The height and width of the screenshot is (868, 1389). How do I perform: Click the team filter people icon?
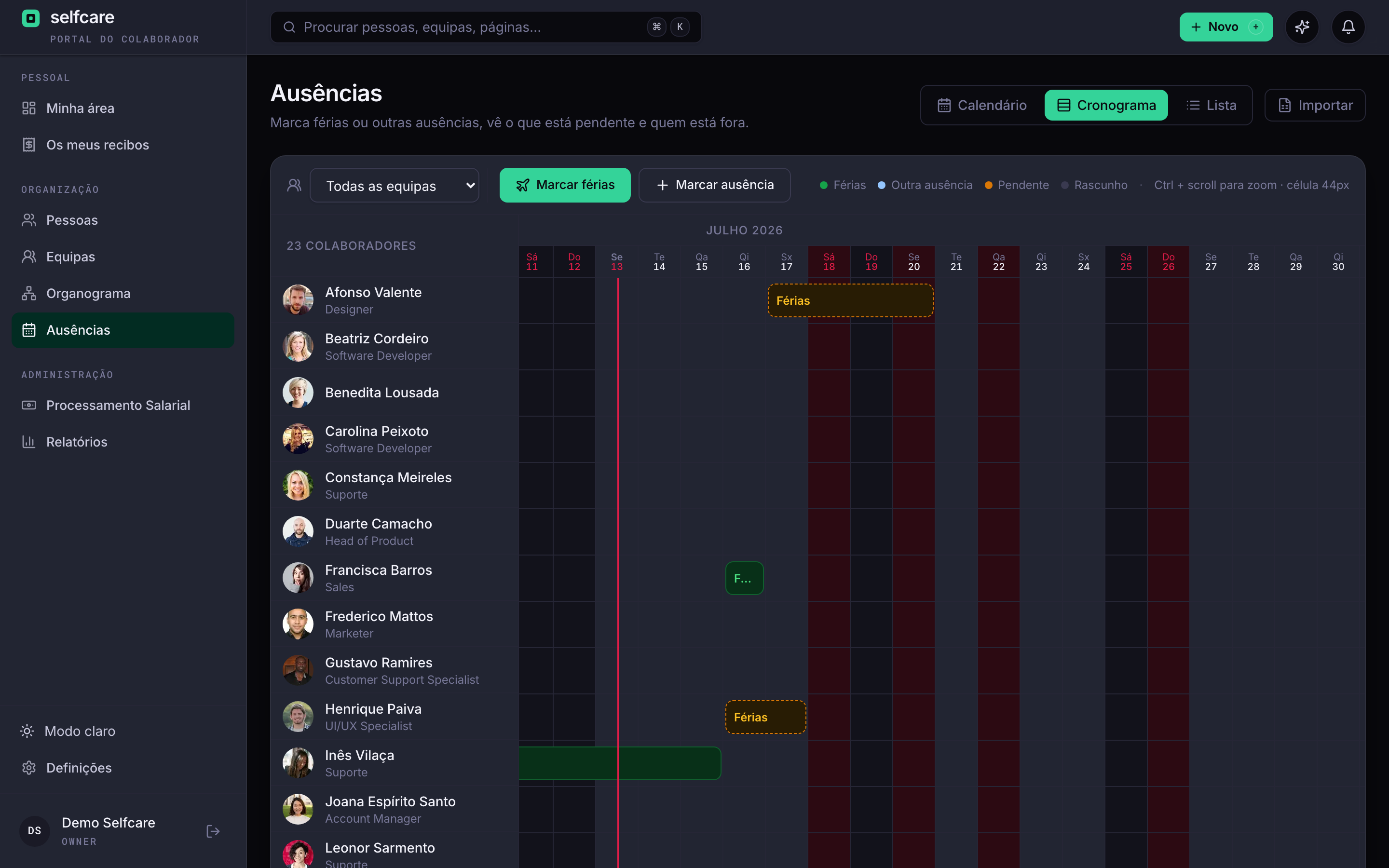295,185
